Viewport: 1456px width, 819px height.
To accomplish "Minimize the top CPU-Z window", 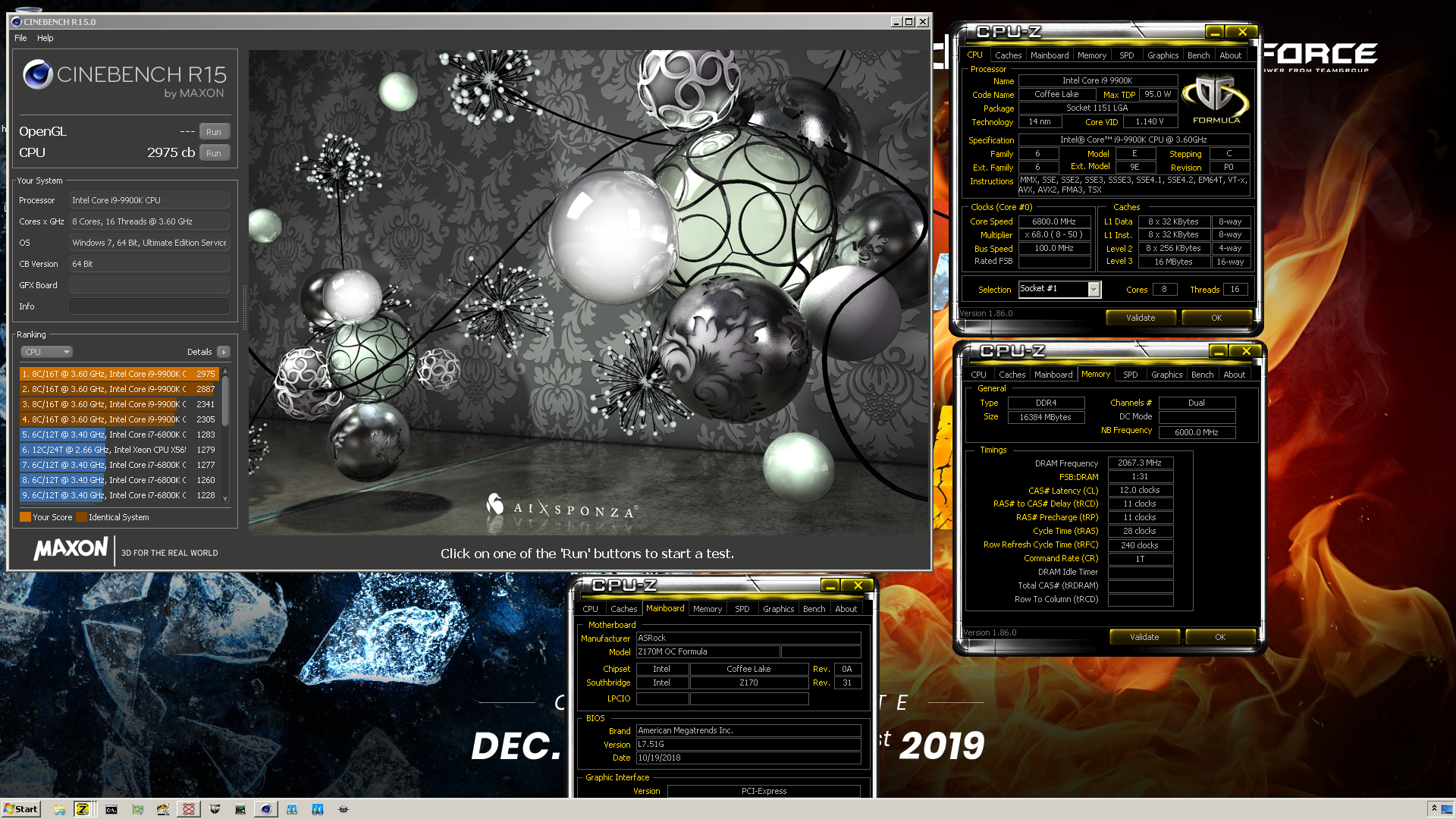I will tap(1214, 32).
